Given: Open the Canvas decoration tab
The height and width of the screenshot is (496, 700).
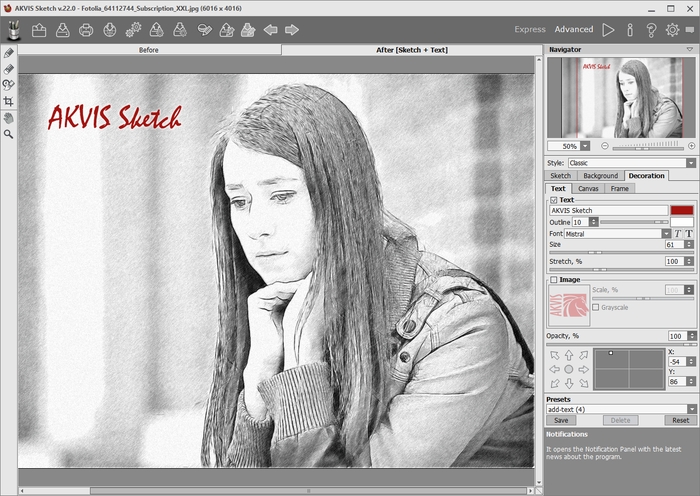Looking at the screenshot, I should [x=588, y=188].
